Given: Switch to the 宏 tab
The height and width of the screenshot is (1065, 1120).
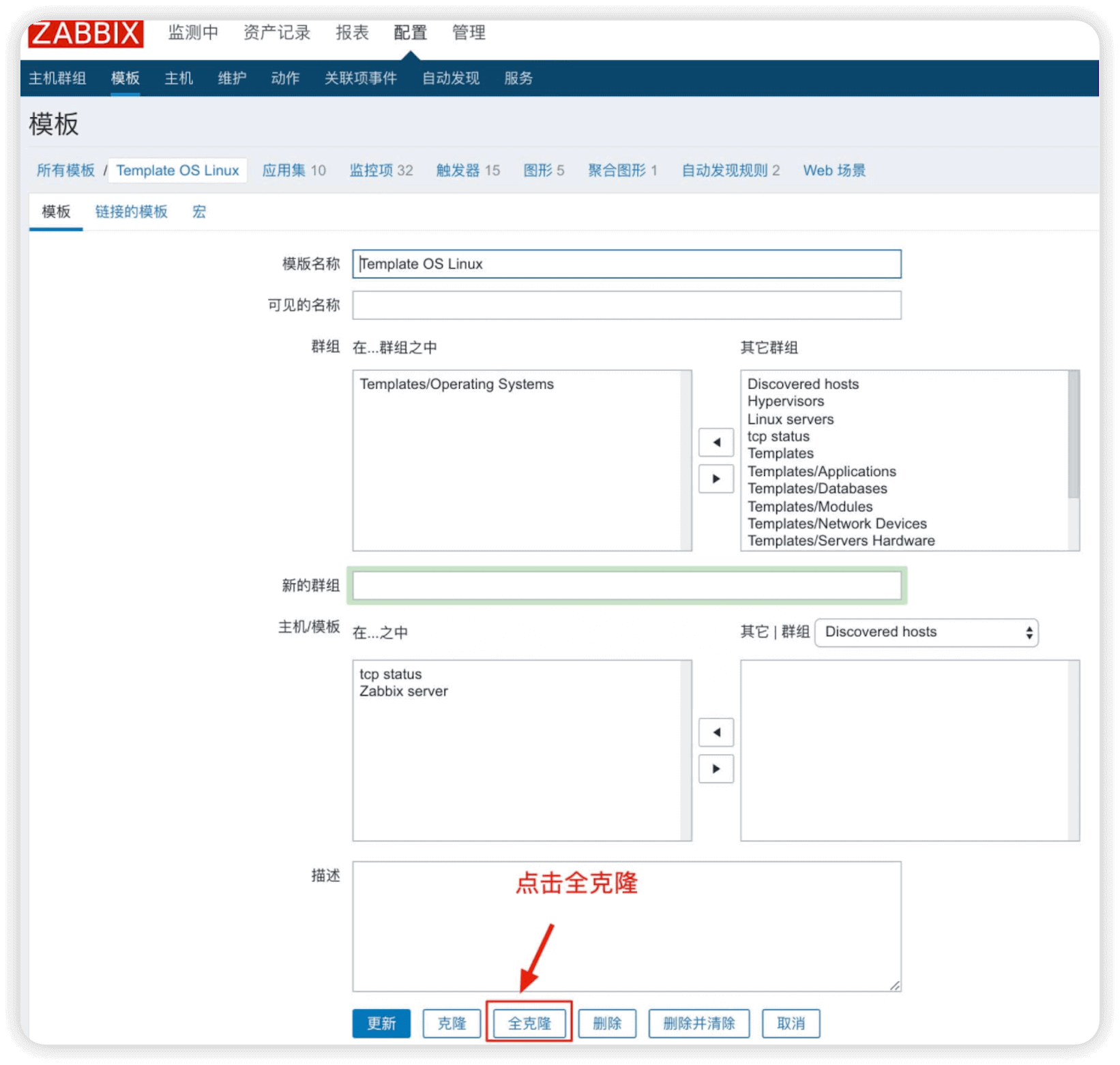Looking at the screenshot, I should 199,212.
